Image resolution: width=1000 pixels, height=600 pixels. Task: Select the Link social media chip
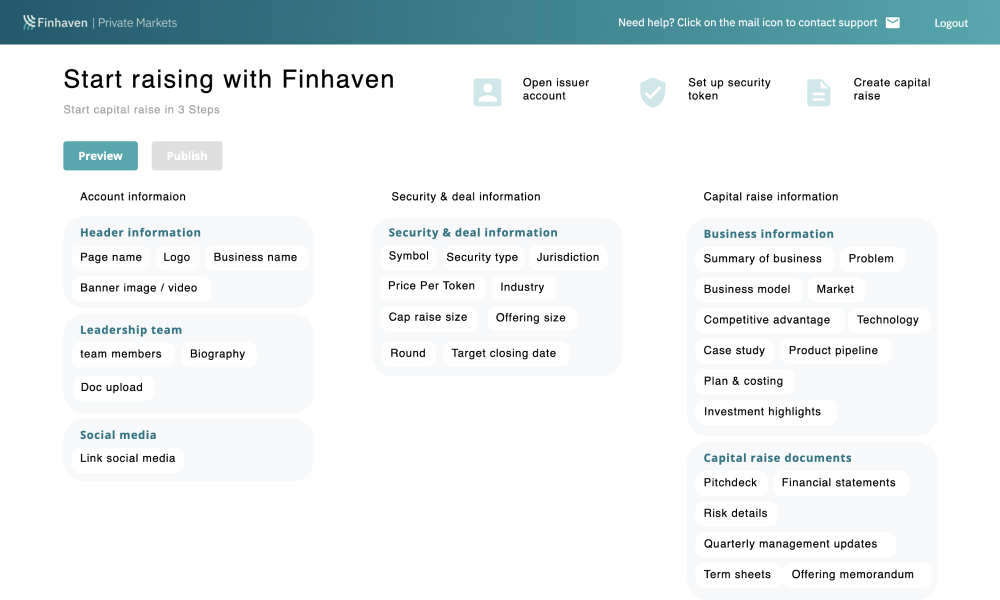pyautogui.click(x=128, y=458)
